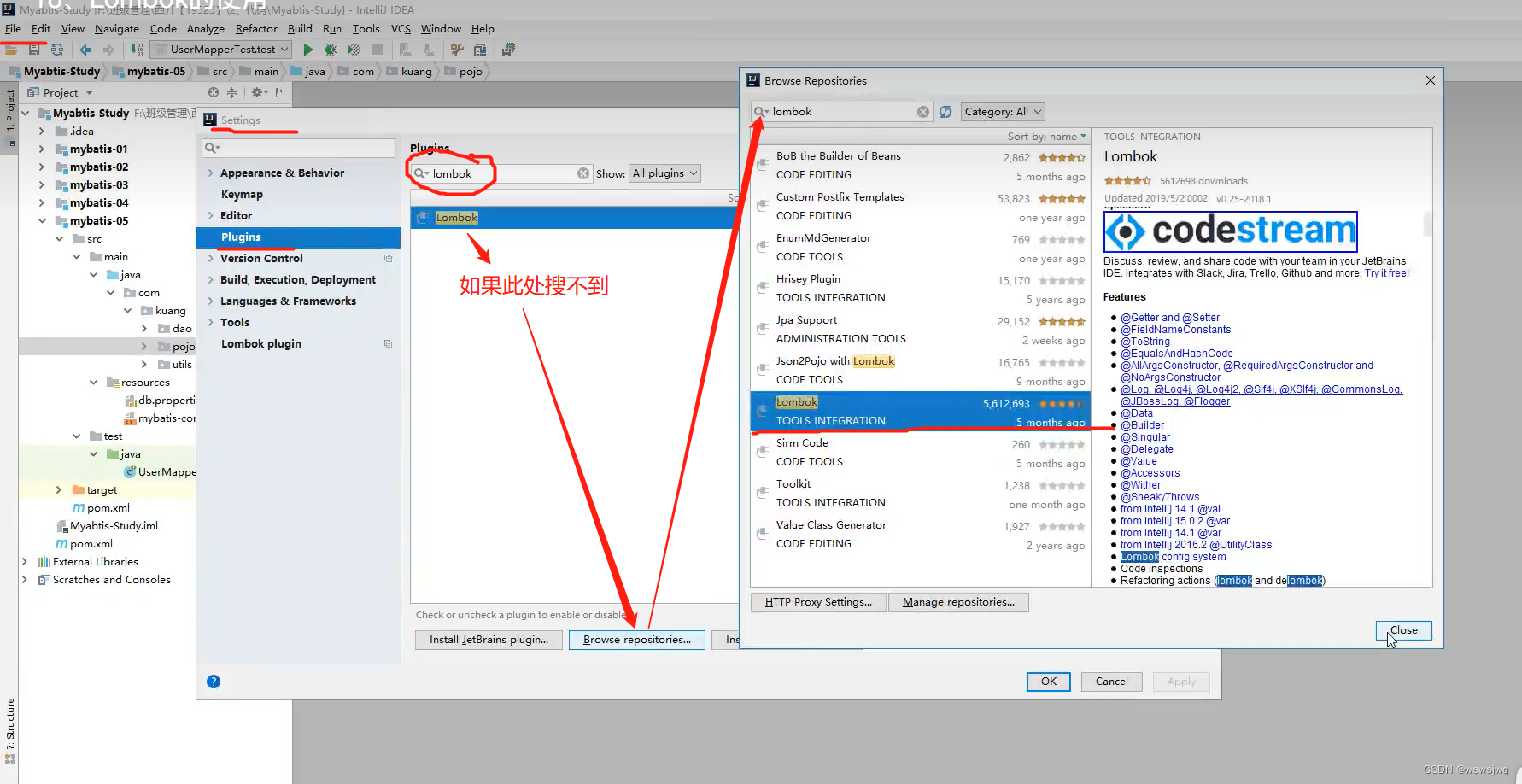
Task: Collapse all nodes in the Project panel
Action: pos(231,92)
